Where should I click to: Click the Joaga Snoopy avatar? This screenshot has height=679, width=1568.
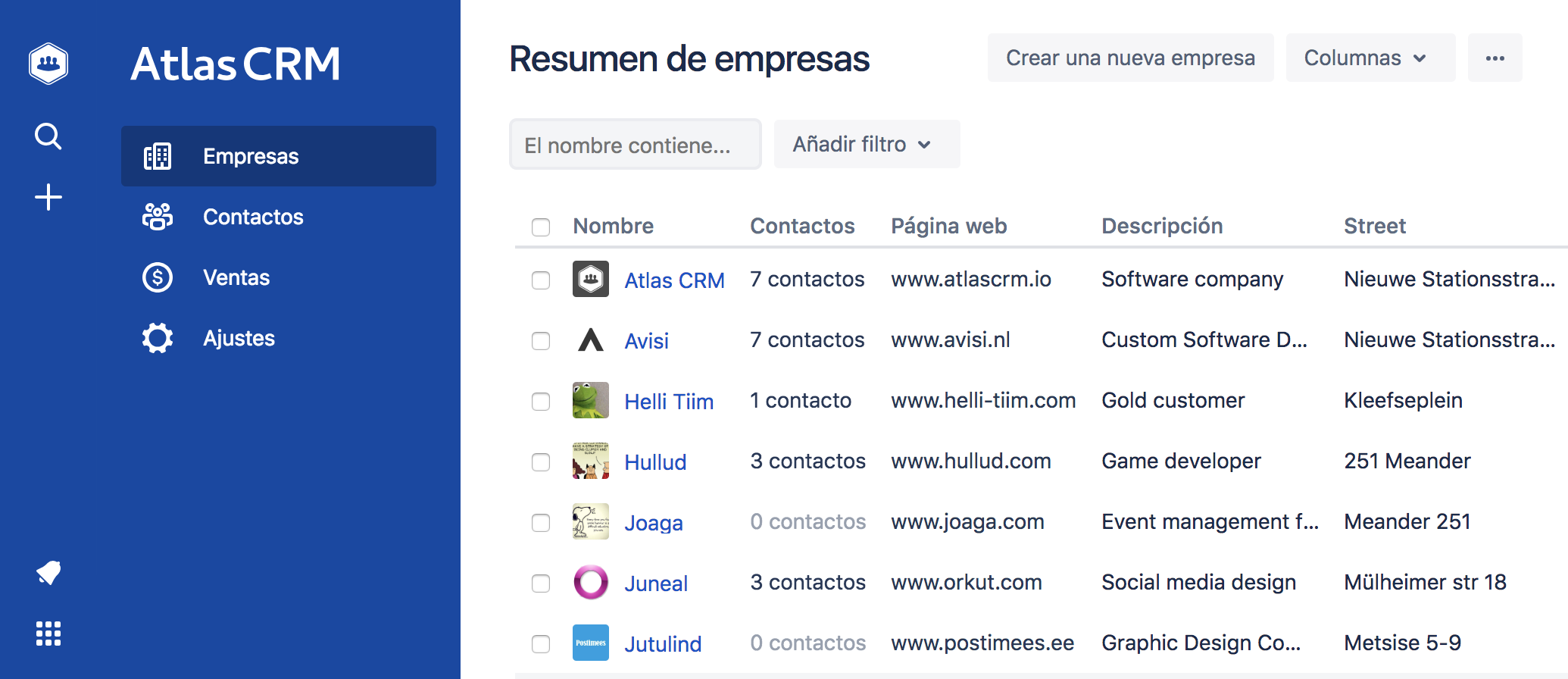591,521
